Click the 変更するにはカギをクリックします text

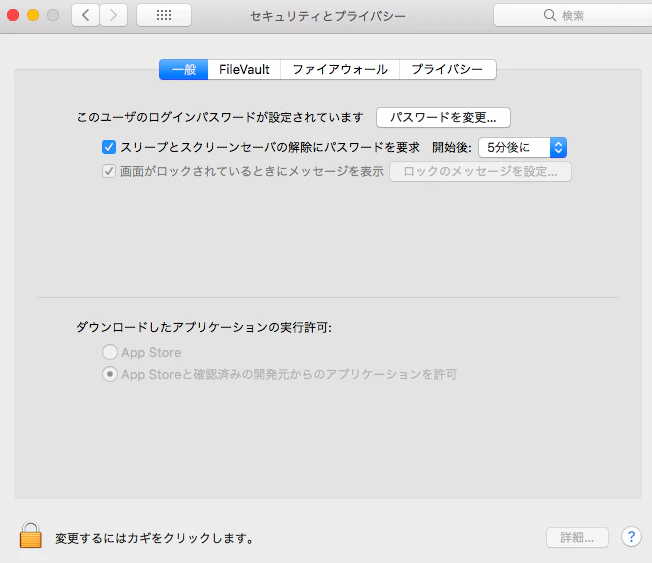154,538
